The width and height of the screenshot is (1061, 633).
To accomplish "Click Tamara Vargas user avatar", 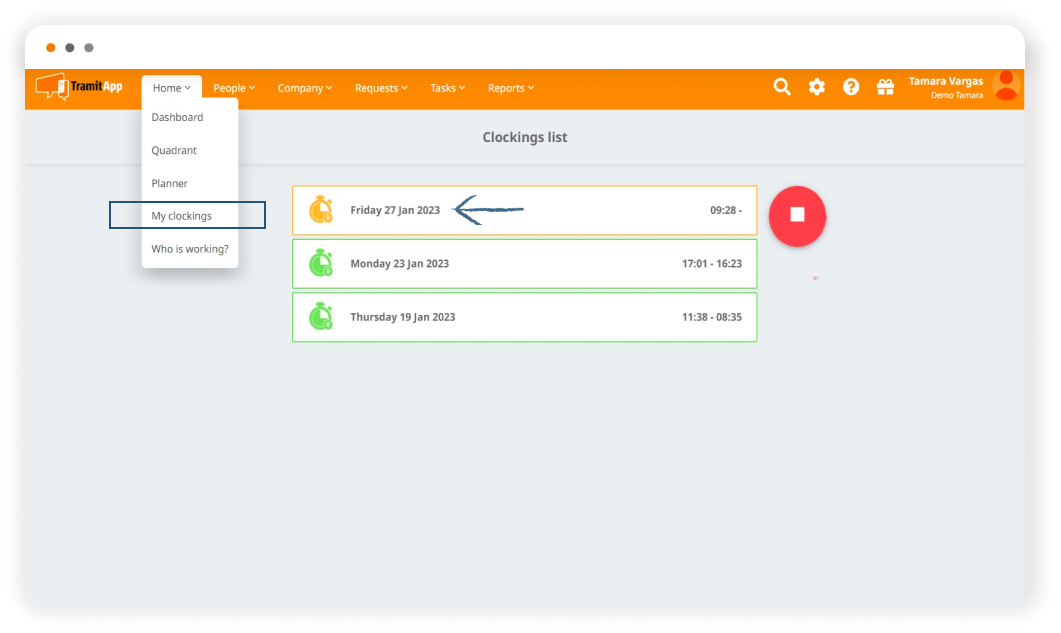I will (x=1006, y=86).
